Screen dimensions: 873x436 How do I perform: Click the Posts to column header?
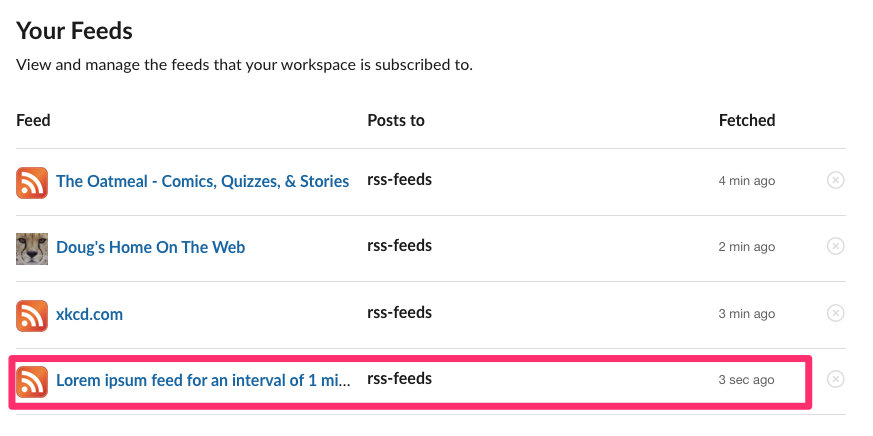point(396,120)
